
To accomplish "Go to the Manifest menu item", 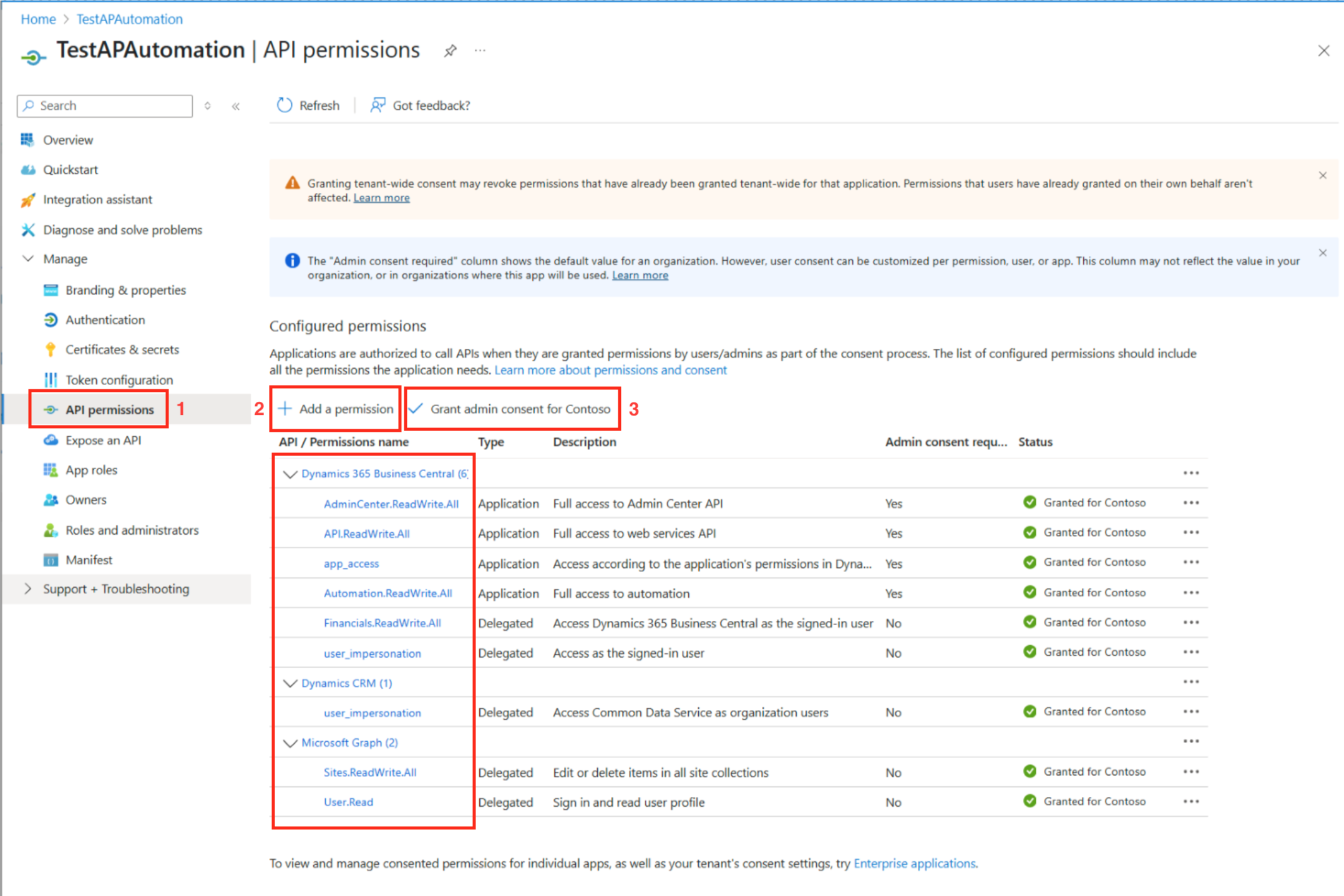I will pyautogui.click(x=89, y=560).
